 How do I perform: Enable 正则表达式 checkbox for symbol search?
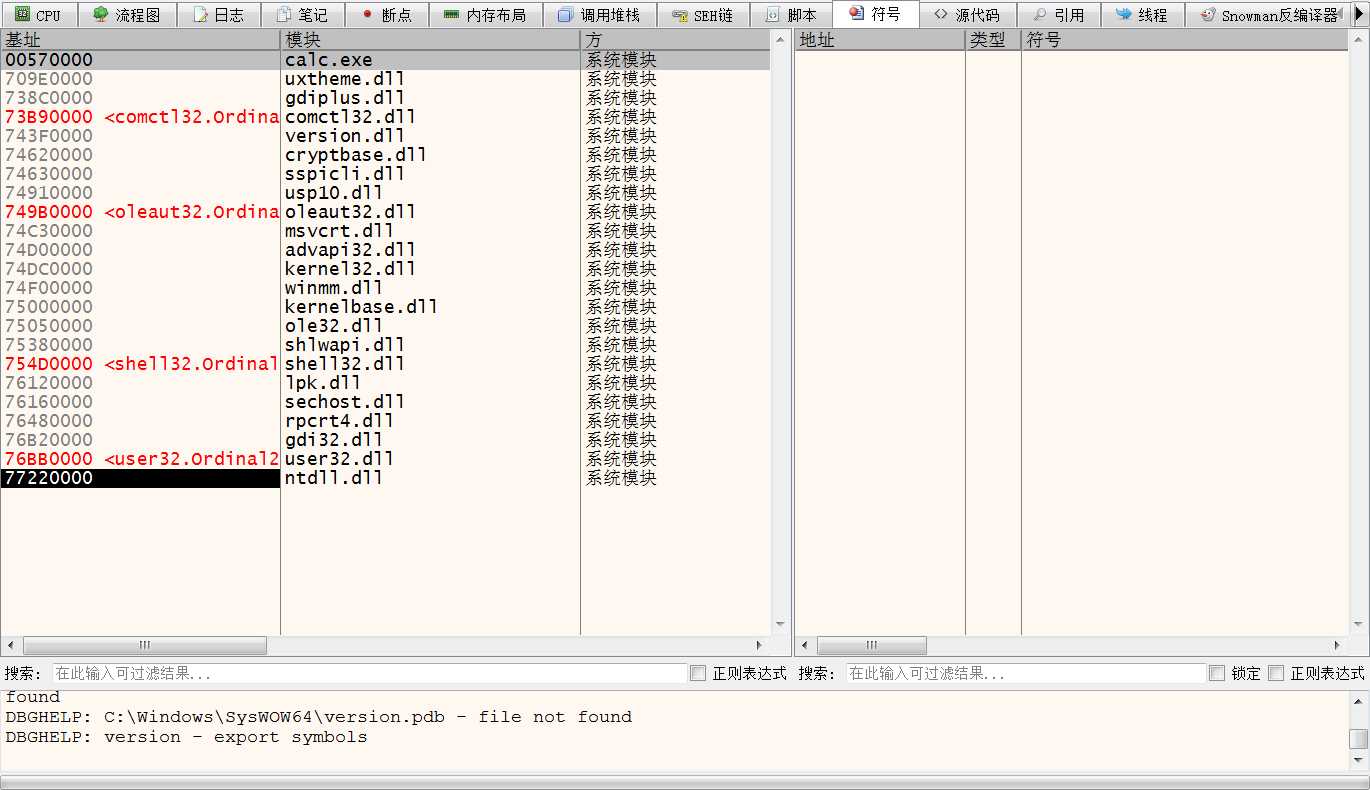pyautogui.click(x=1275, y=673)
